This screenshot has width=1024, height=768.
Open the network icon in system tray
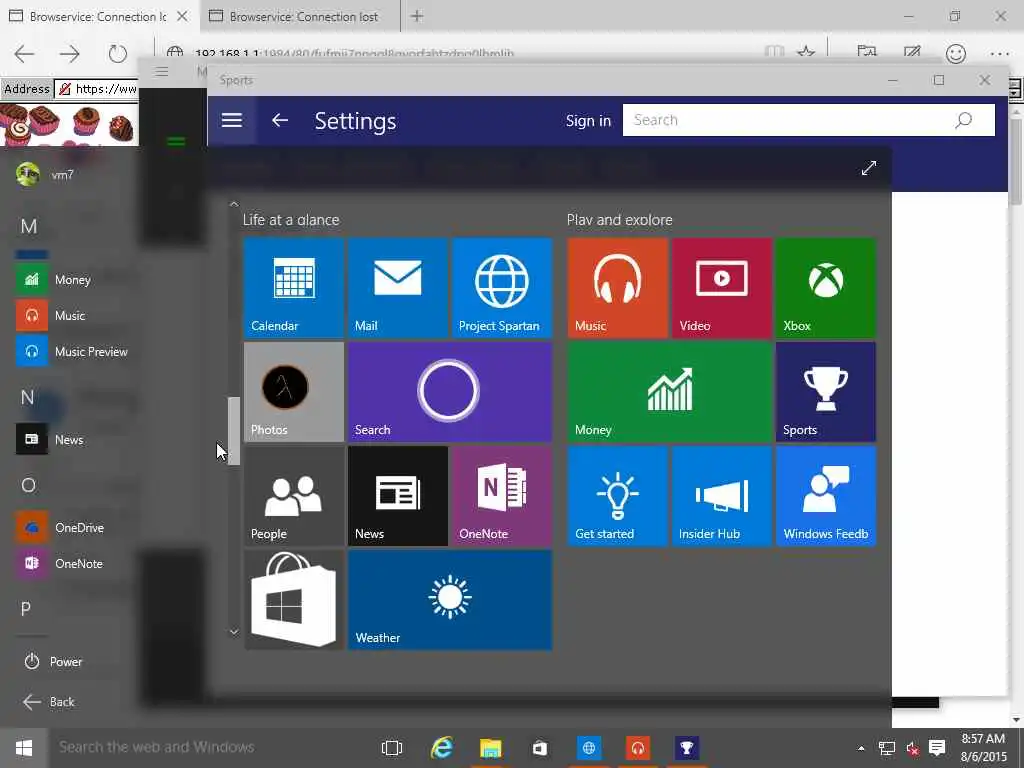(x=887, y=748)
